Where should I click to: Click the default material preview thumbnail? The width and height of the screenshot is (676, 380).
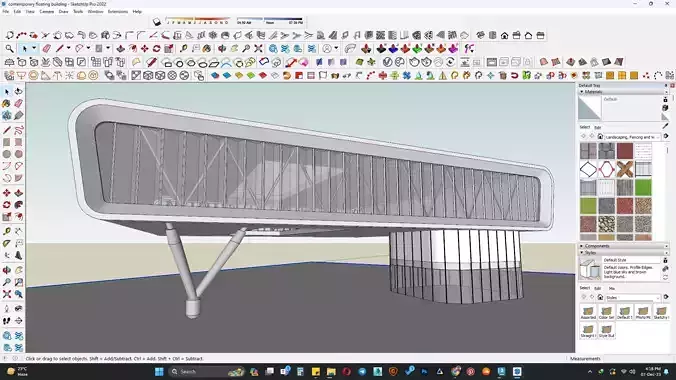[589, 107]
